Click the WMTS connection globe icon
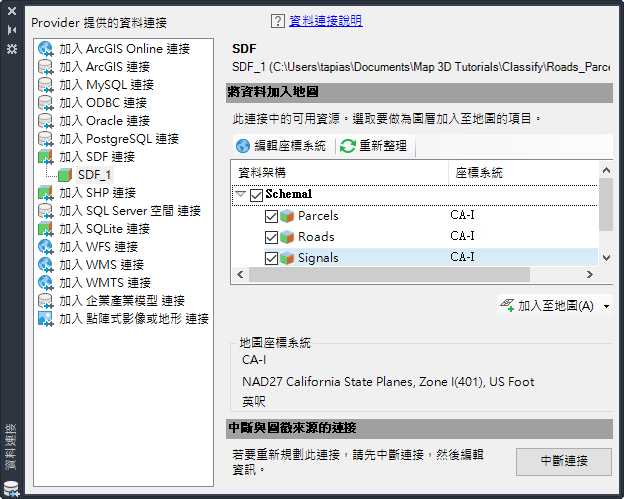Viewport: 624px width, 499px height. pos(45,283)
